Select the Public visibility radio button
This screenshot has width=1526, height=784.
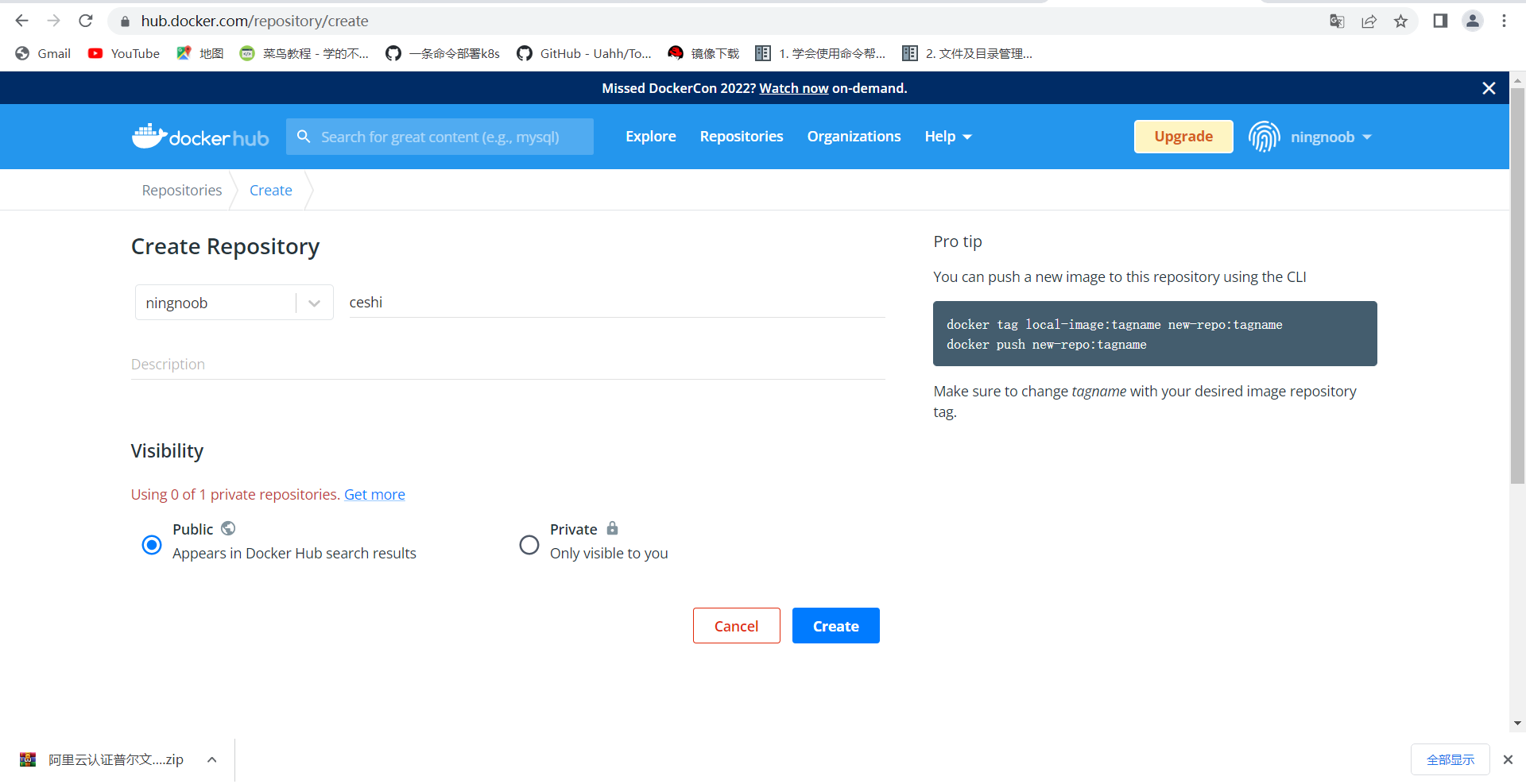point(151,545)
